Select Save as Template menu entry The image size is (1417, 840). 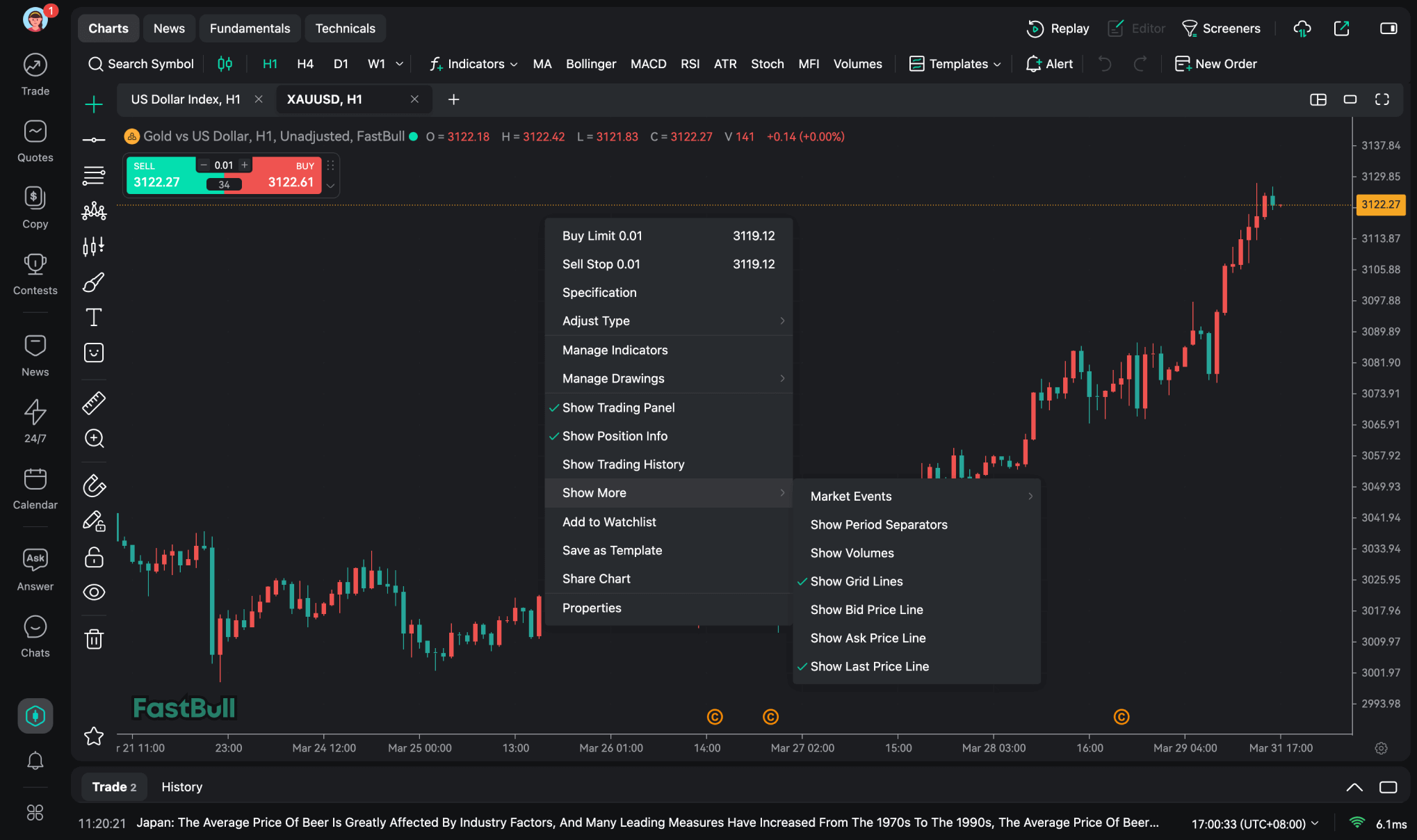612,550
